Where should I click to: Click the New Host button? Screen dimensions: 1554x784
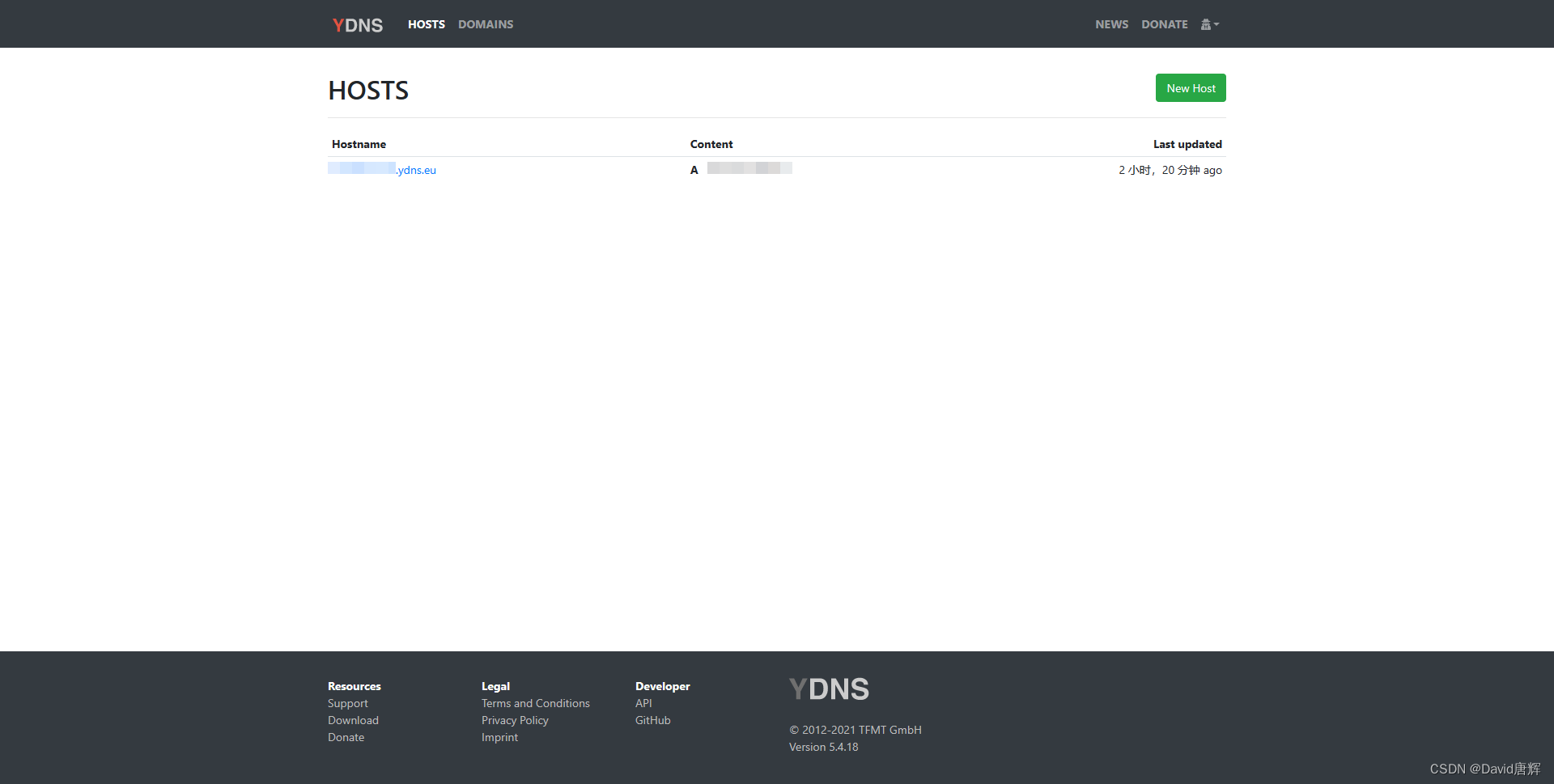pyautogui.click(x=1191, y=88)
